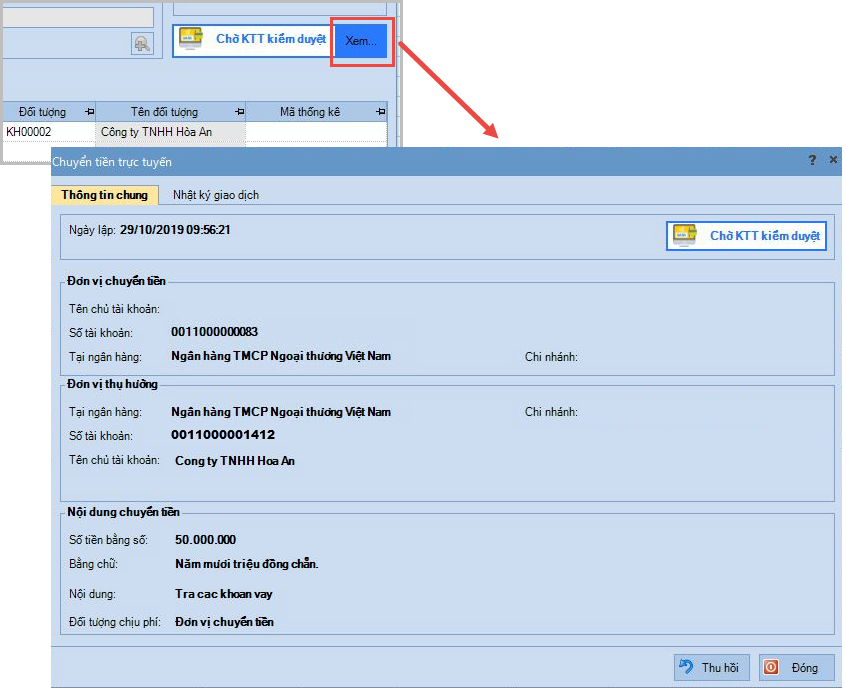The image size is (846, 696).
Task: Click the Mã thống kê column header
Action: tap(310, 112)
